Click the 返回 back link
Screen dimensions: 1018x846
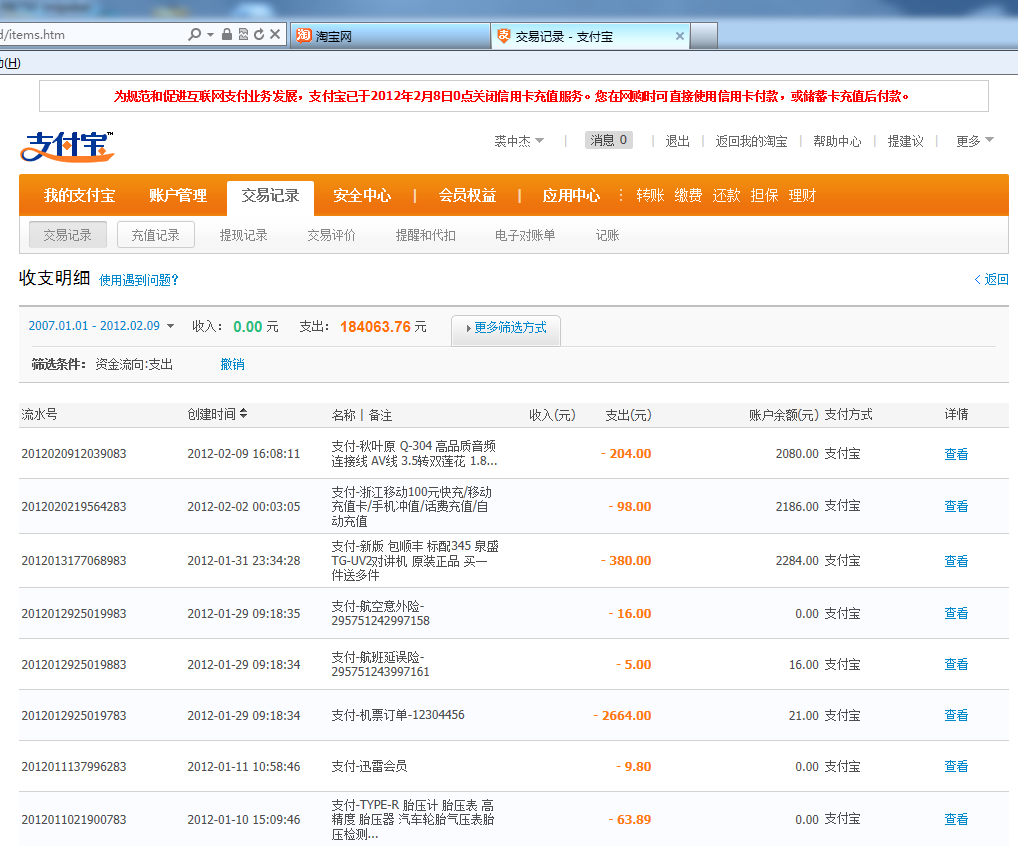click(991, 279)
